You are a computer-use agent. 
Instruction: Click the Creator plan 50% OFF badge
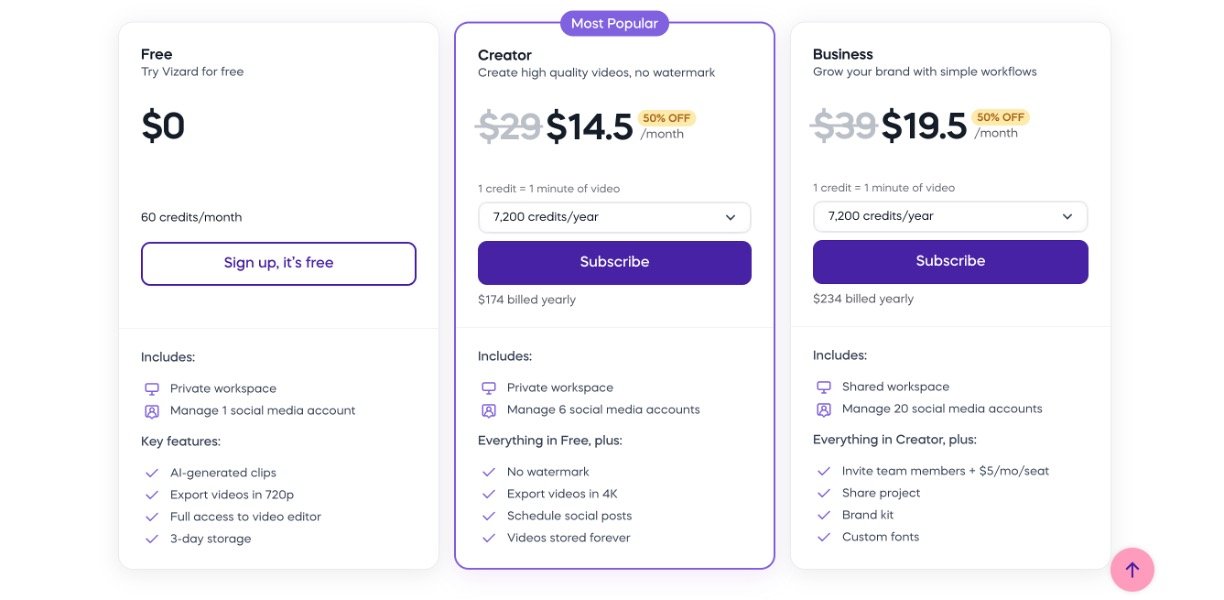[667, 118]
